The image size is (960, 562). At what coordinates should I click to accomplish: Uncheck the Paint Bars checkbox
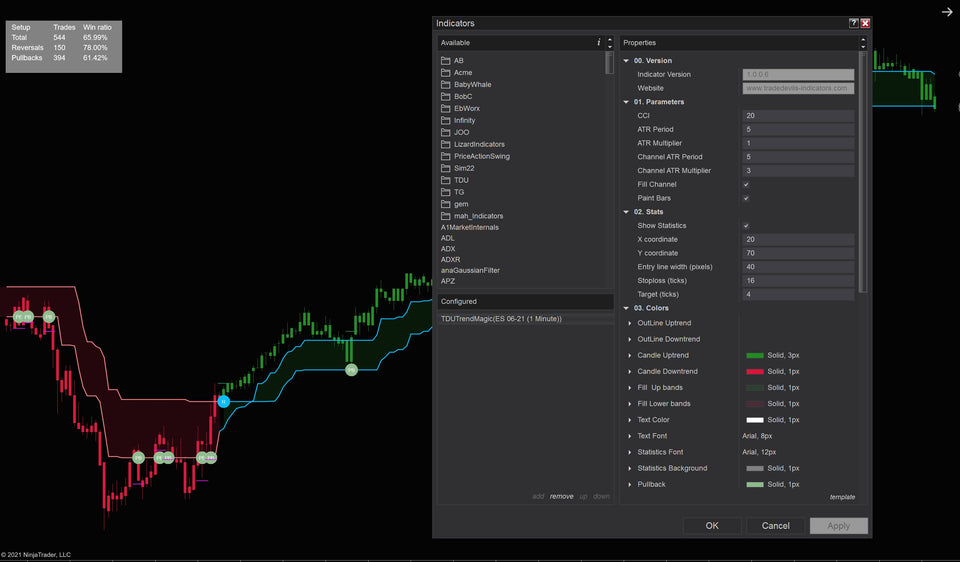(x=746, y=199)
